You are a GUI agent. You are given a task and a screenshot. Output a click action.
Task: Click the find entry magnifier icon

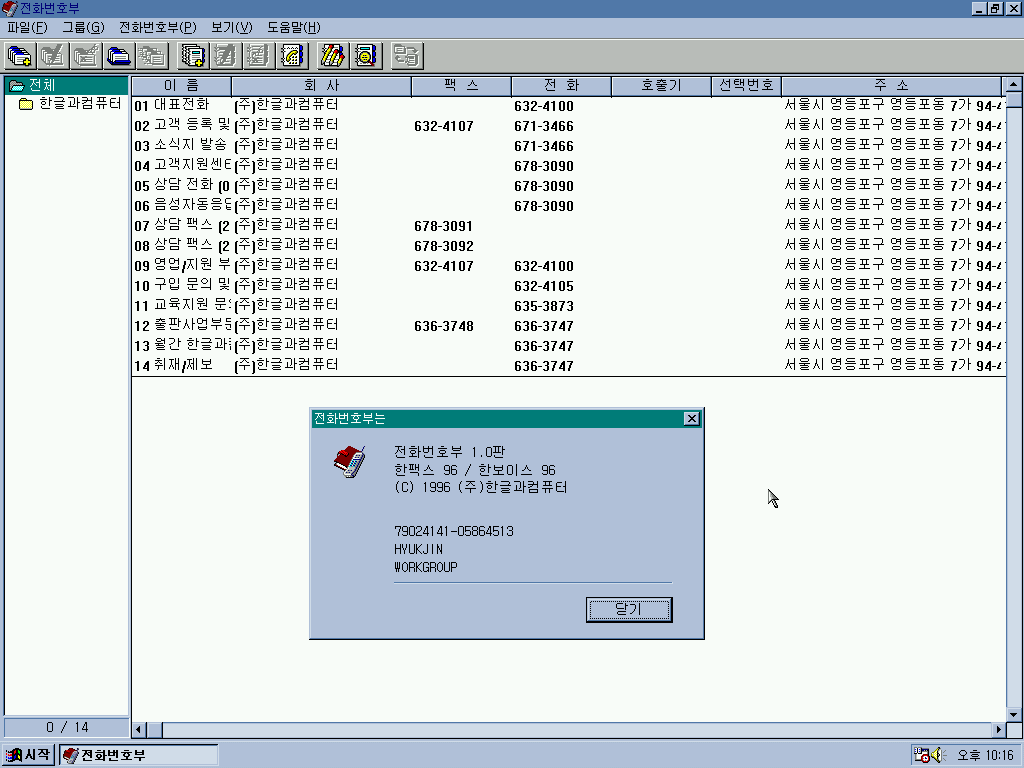pos(366,56)
